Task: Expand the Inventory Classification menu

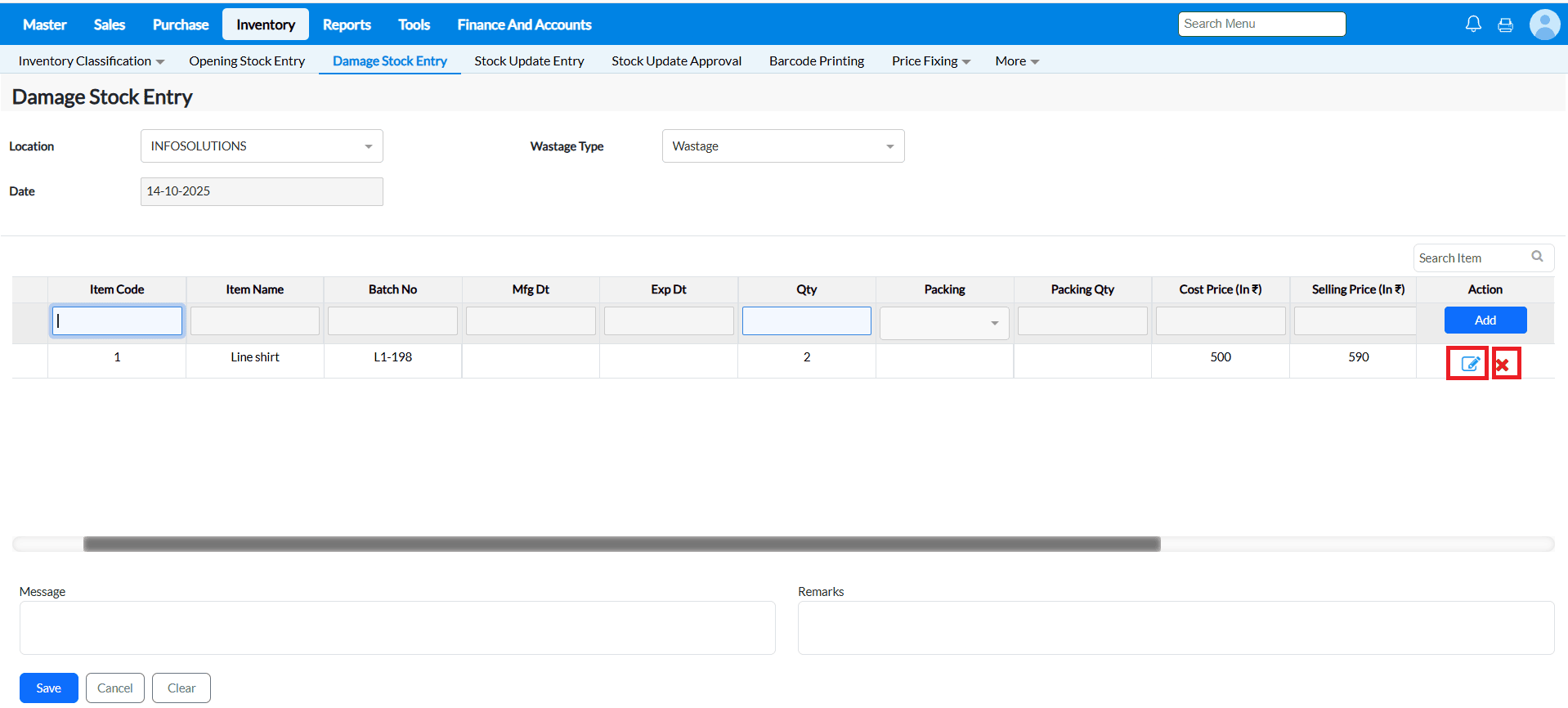Action: [92, 61]
